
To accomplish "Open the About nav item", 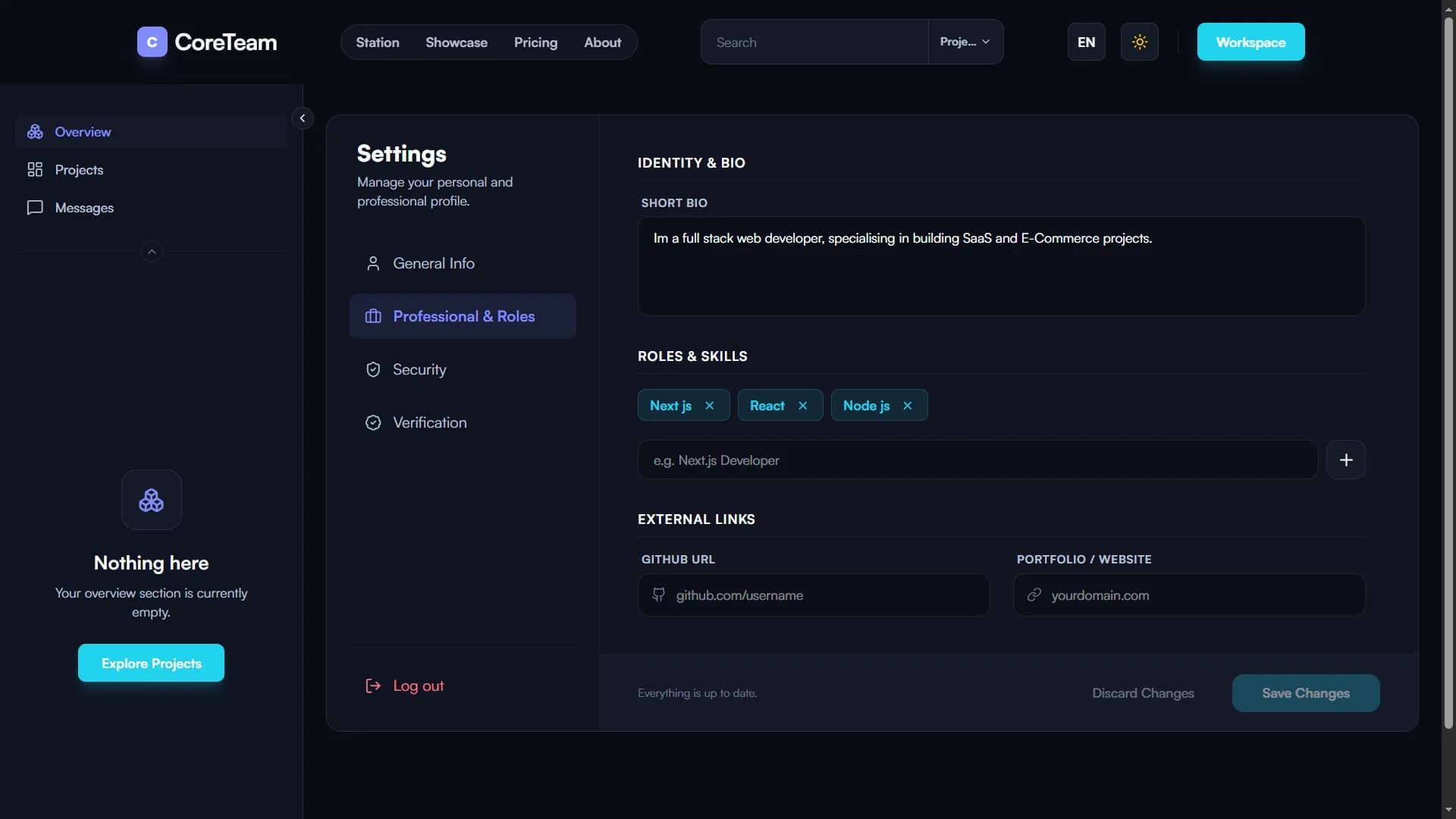I will 603,42.
